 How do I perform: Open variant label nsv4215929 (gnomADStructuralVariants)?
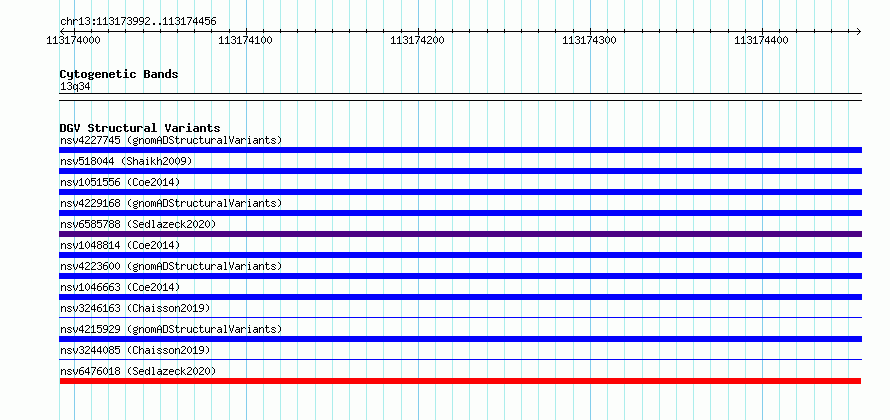171,329
